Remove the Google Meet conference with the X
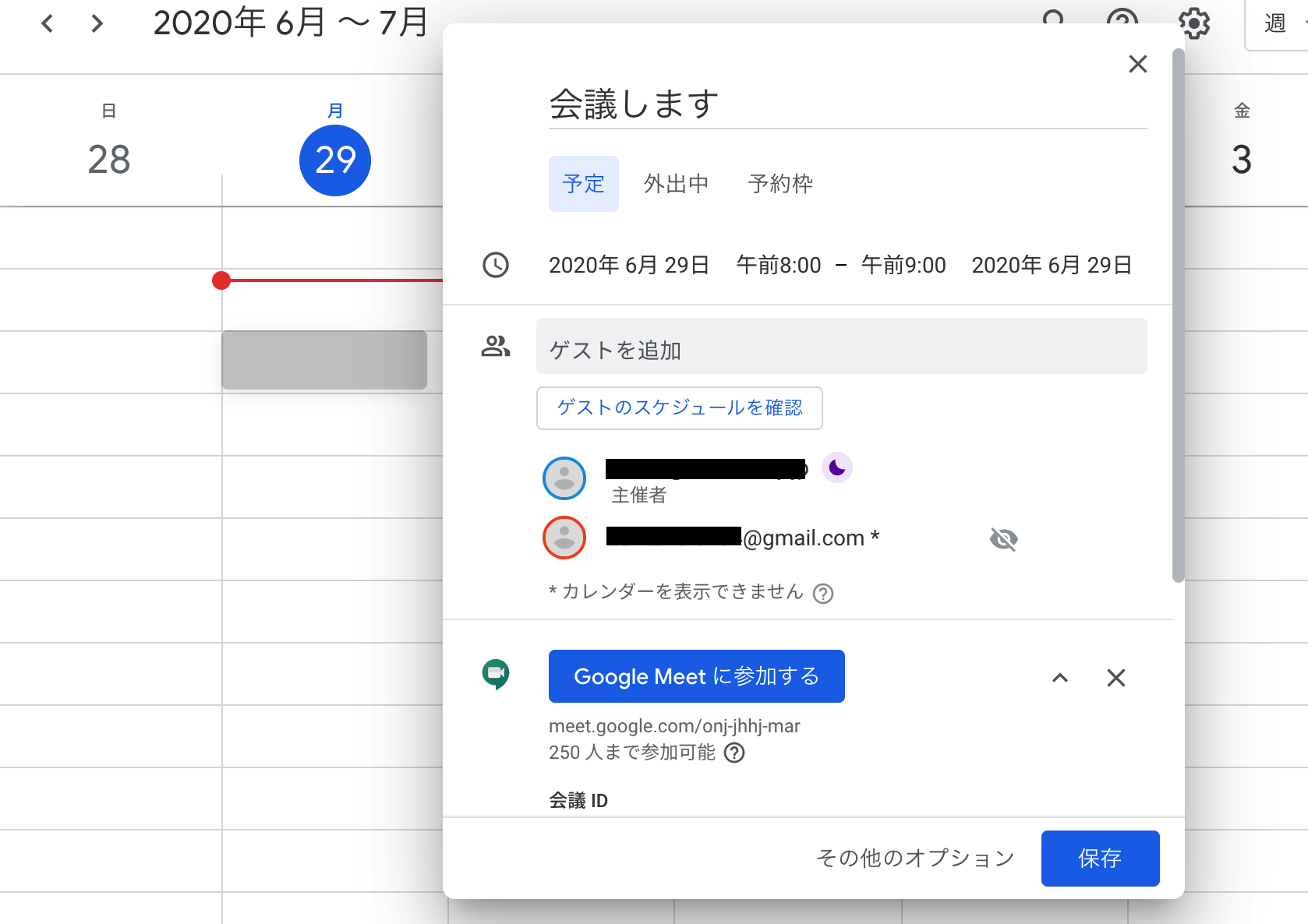This screenshot has width=1308, height=924. click(1116, 678)
